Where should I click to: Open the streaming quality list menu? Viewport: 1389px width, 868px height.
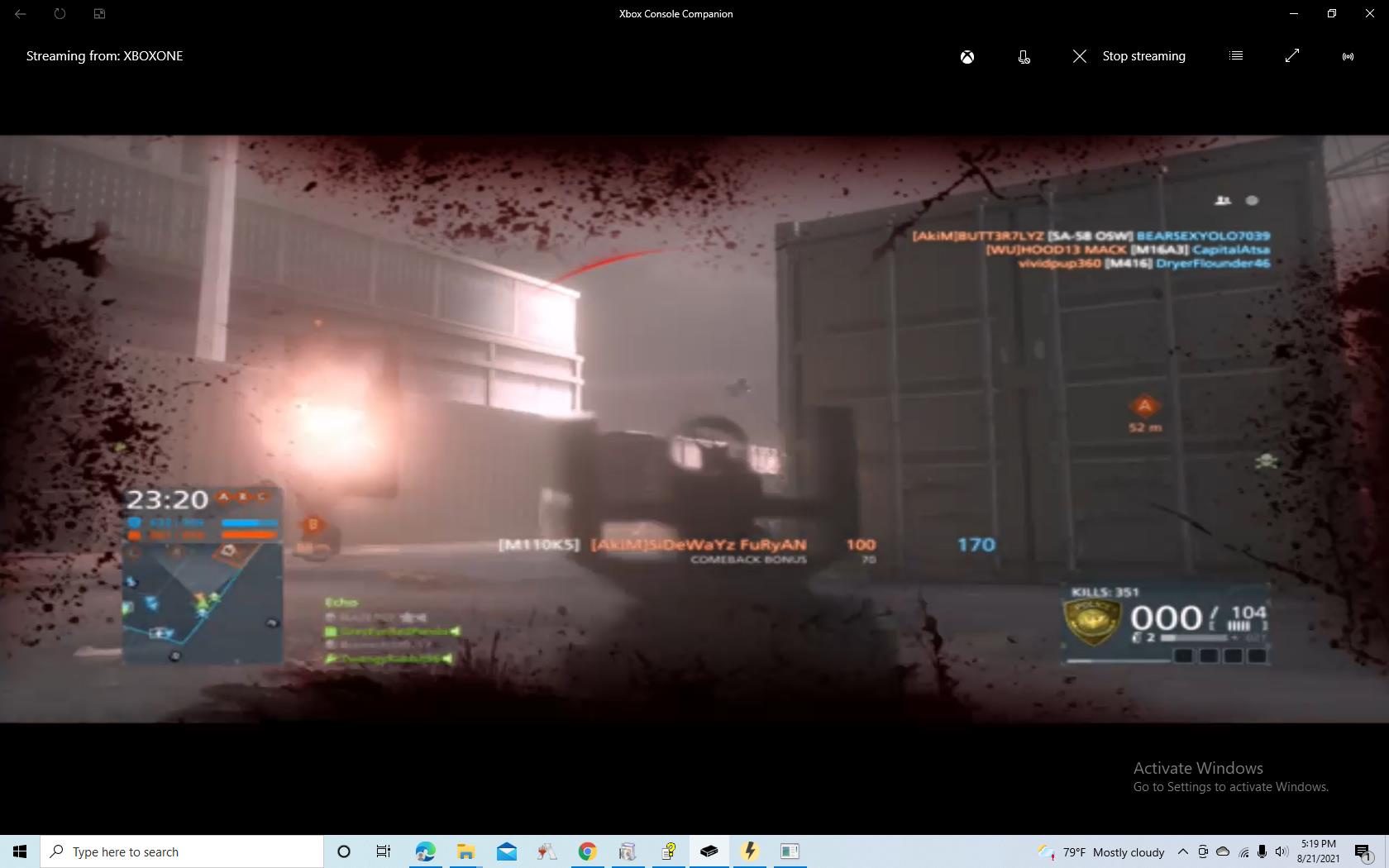(1236, 56)
